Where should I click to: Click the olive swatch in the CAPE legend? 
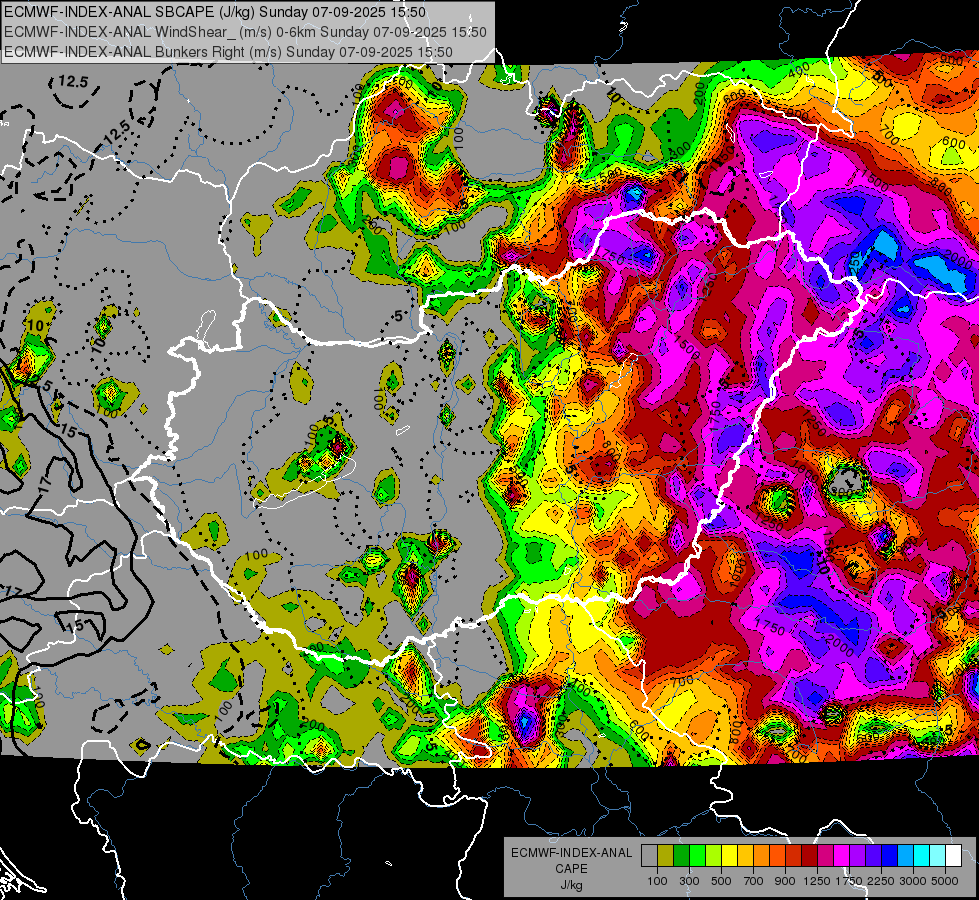[665, 856]
